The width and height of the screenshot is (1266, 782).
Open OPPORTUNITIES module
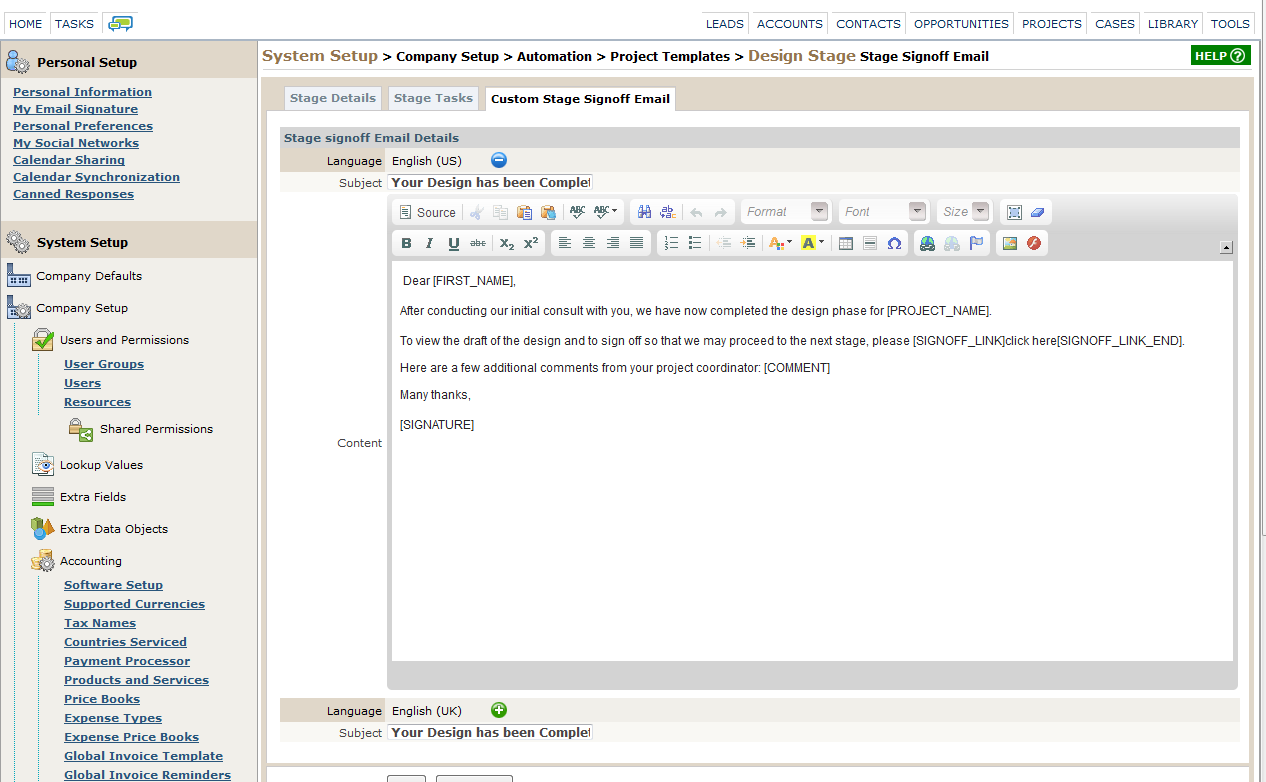pyautogui.click(x=961, y=23)
